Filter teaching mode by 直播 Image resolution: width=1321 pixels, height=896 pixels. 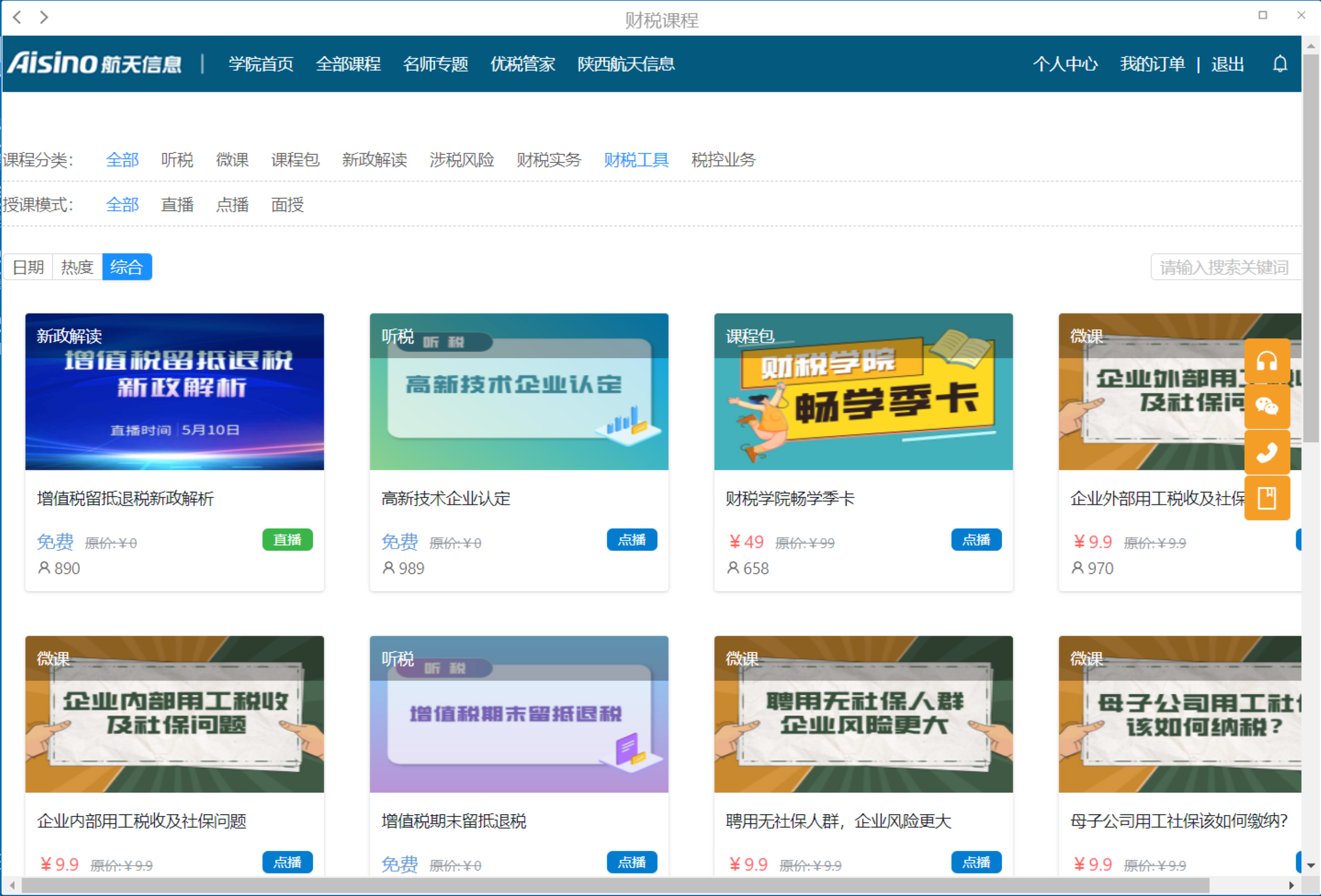pos(177,205)
